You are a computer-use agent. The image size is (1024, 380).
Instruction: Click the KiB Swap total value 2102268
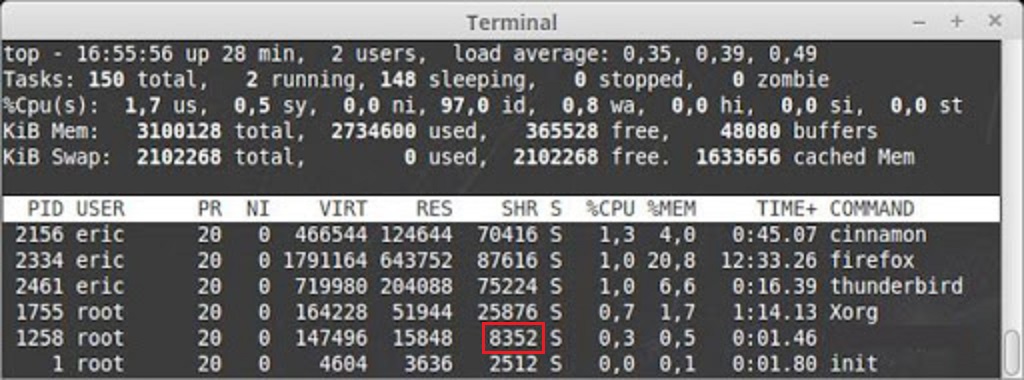(179, 157)
